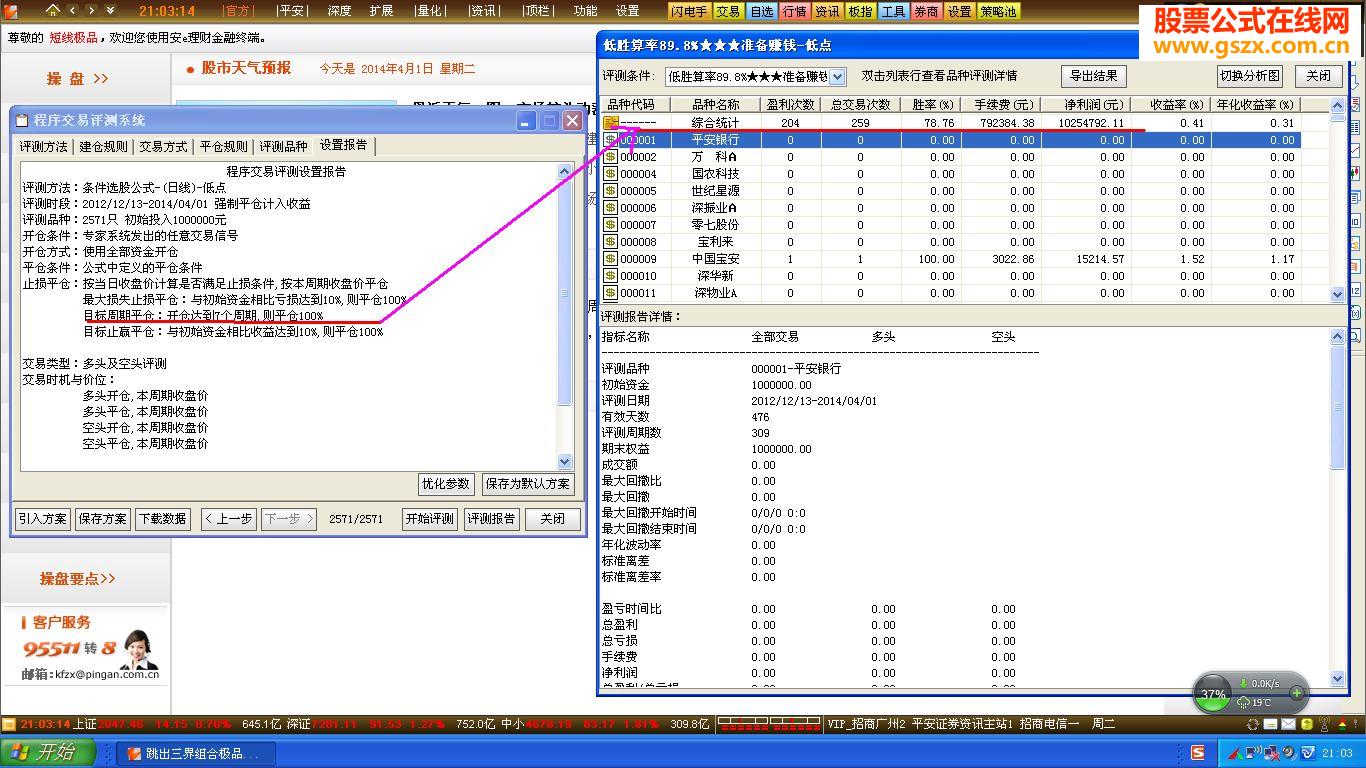Click the 闪电手 toolbar button
Image resolution: width=1366 pixels, height=768 pixels.
point(690,11)
